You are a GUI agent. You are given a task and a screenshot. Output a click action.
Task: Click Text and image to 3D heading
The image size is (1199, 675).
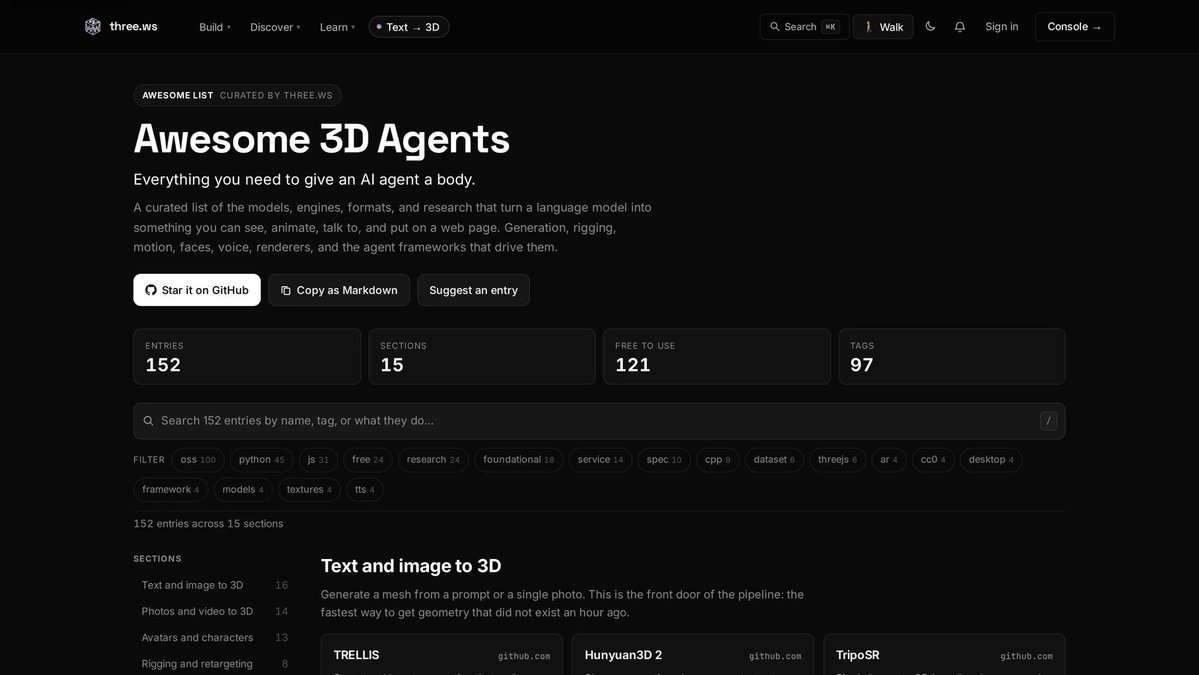tap(411, 566)
